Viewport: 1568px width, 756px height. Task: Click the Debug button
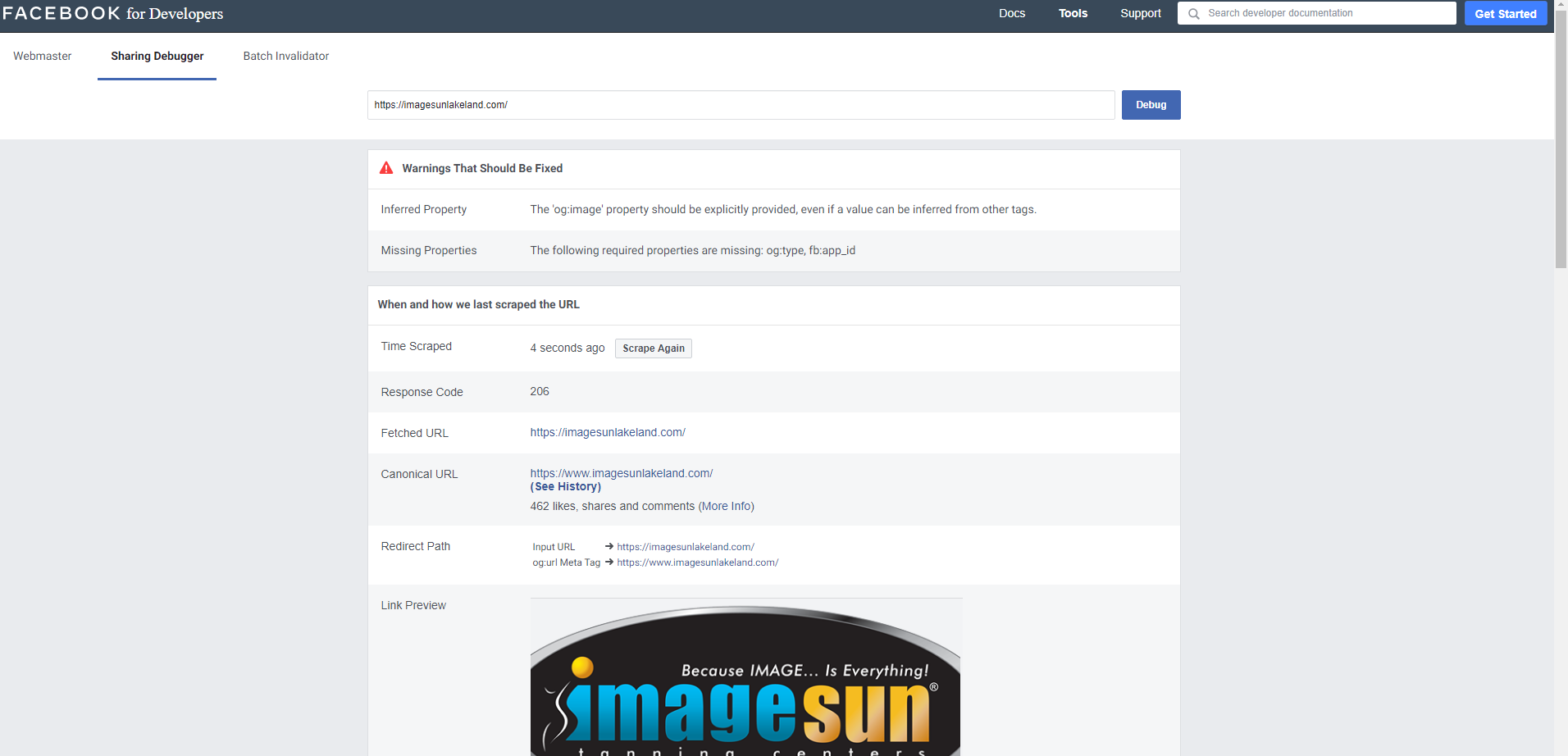1151,105
